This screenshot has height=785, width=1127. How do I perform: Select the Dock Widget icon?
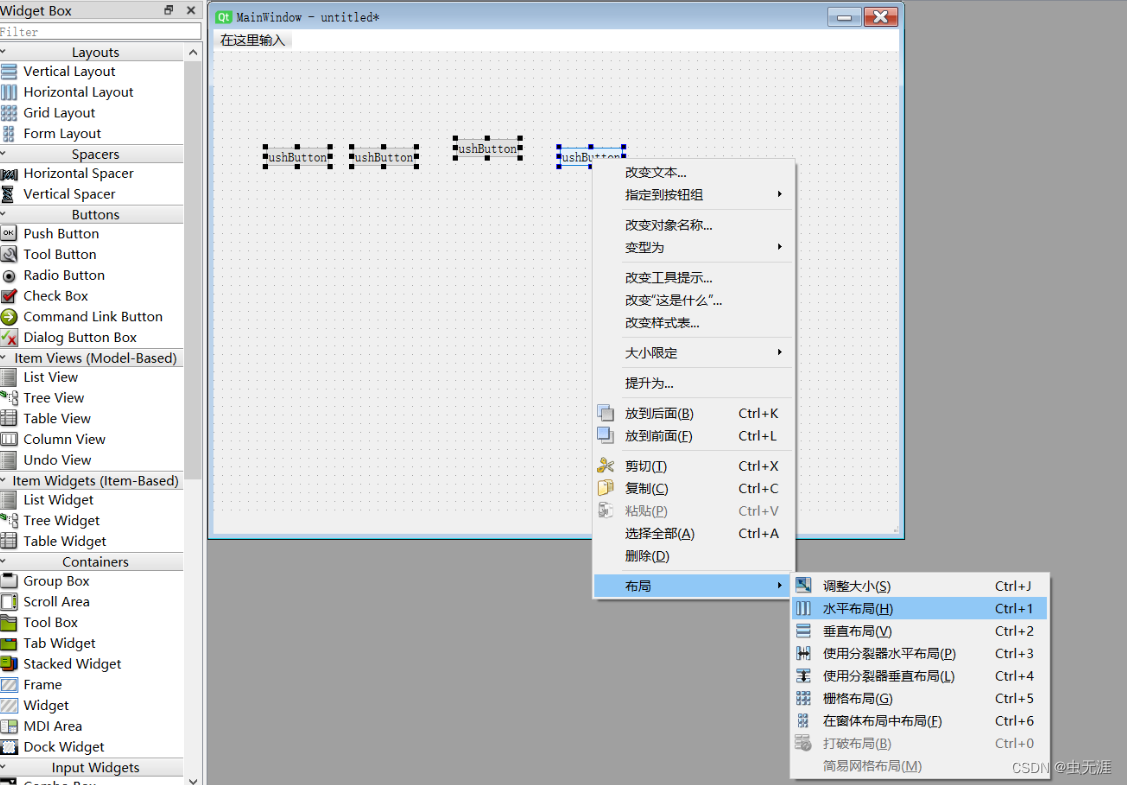pyautogui.click(x=10, y=746)
